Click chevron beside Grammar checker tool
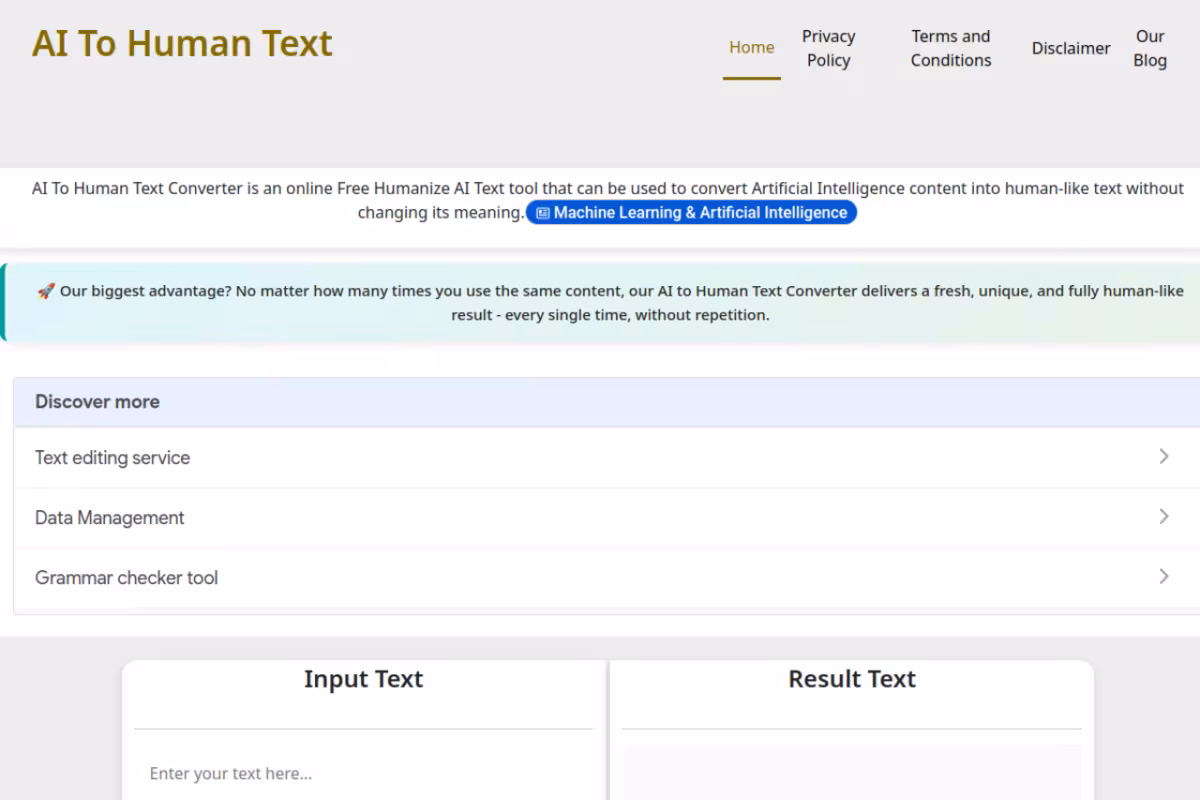1200x800 pixels. coord(1164,577)
